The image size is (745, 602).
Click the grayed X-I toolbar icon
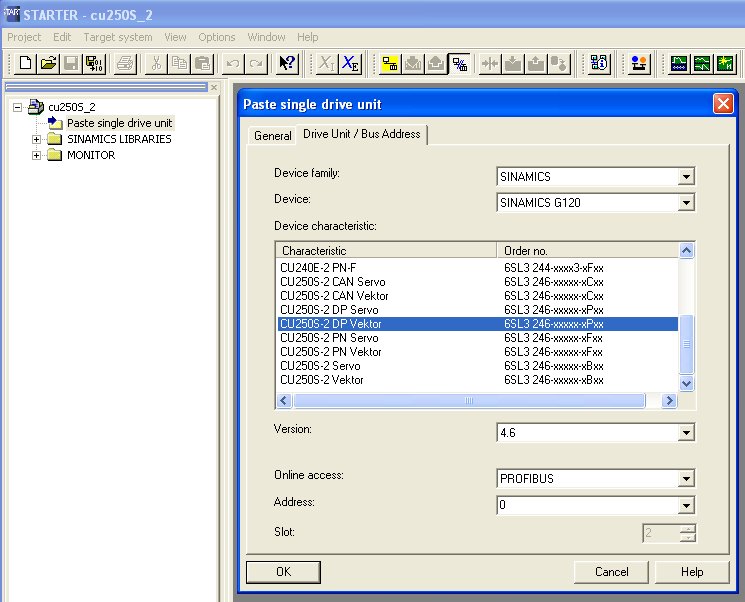click(326, 63)
